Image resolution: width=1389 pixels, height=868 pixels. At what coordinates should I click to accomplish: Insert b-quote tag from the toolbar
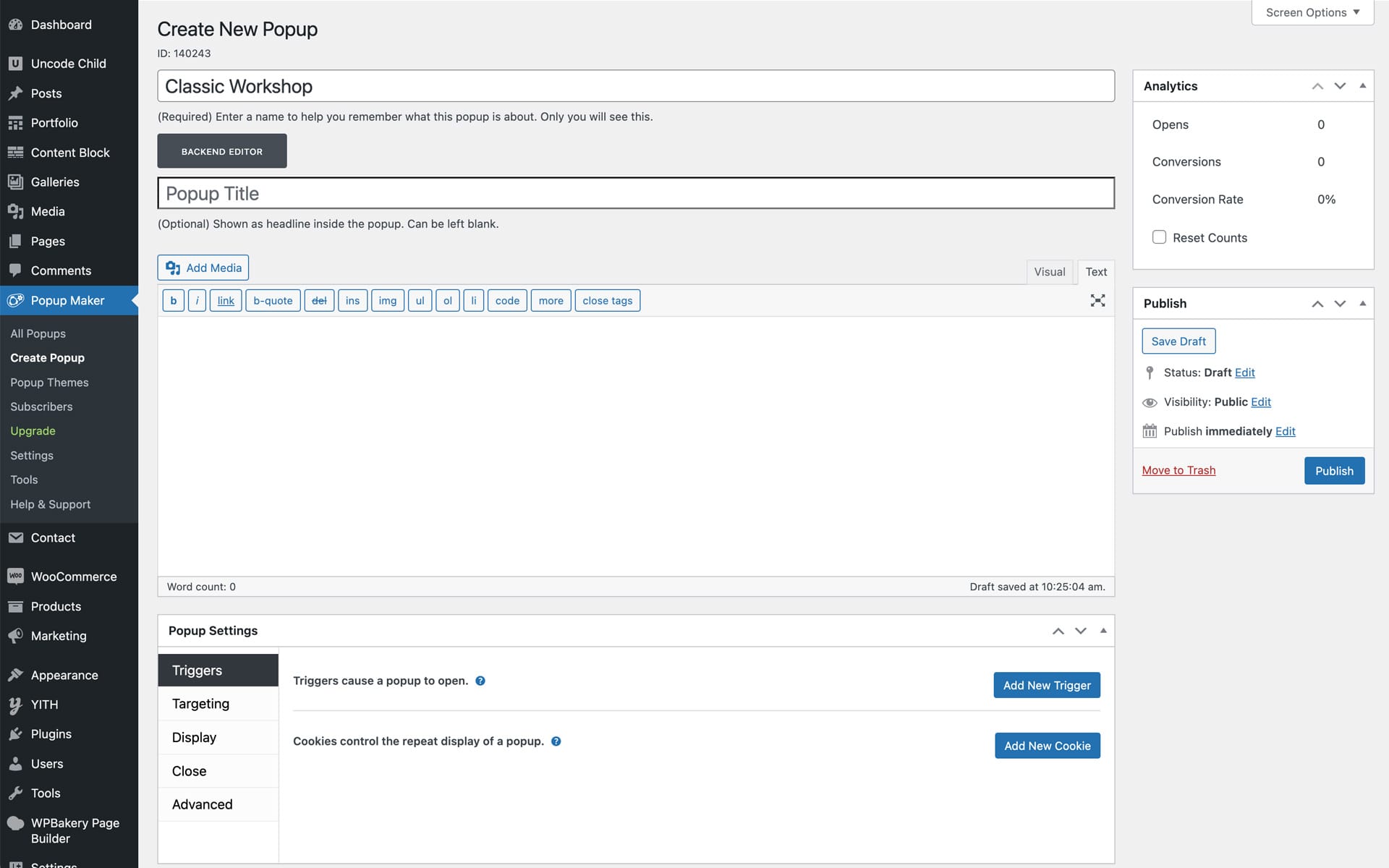273,301
